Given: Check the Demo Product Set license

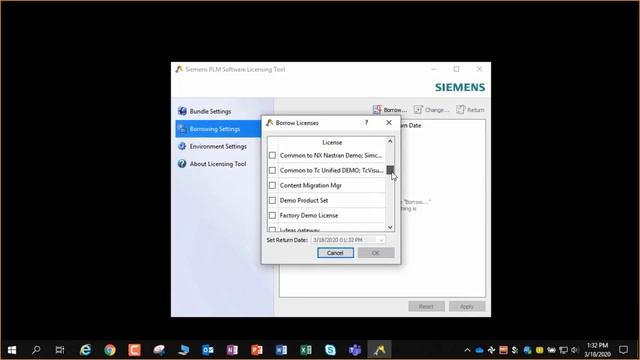Looking at the screenshot, I should pos(272,200).
